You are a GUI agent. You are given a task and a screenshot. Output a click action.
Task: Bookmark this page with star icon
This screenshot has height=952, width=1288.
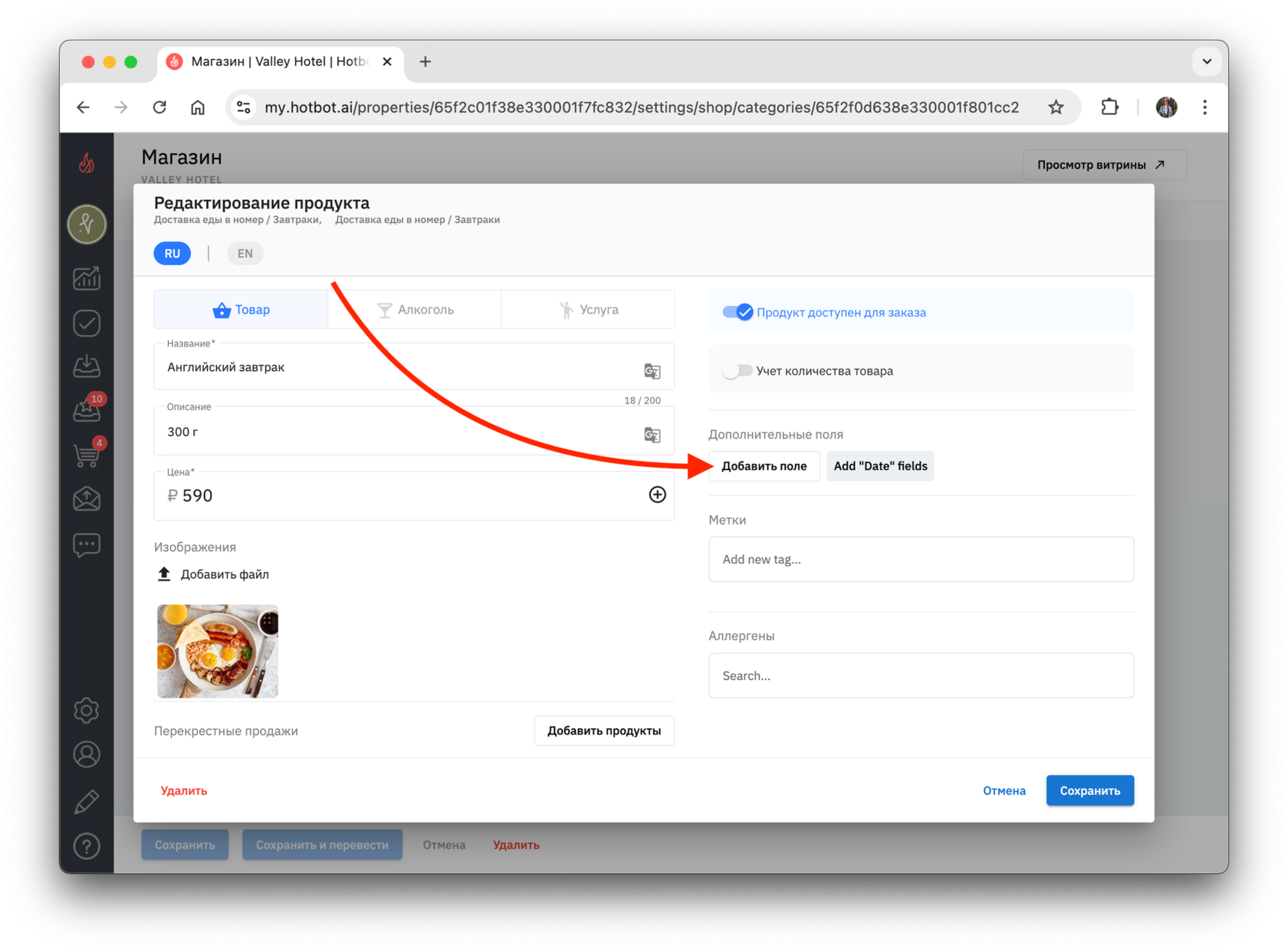pos(1056,107)
